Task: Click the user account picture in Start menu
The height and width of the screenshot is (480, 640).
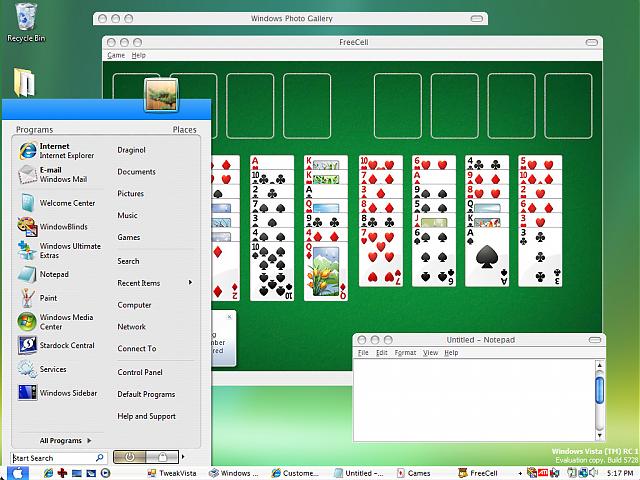Action: coord(161,95)
